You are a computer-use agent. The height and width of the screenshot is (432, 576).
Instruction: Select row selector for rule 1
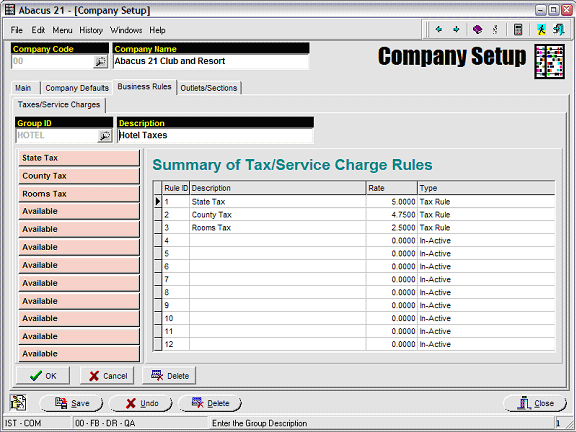pyautogui.click(x=158, y=202)
